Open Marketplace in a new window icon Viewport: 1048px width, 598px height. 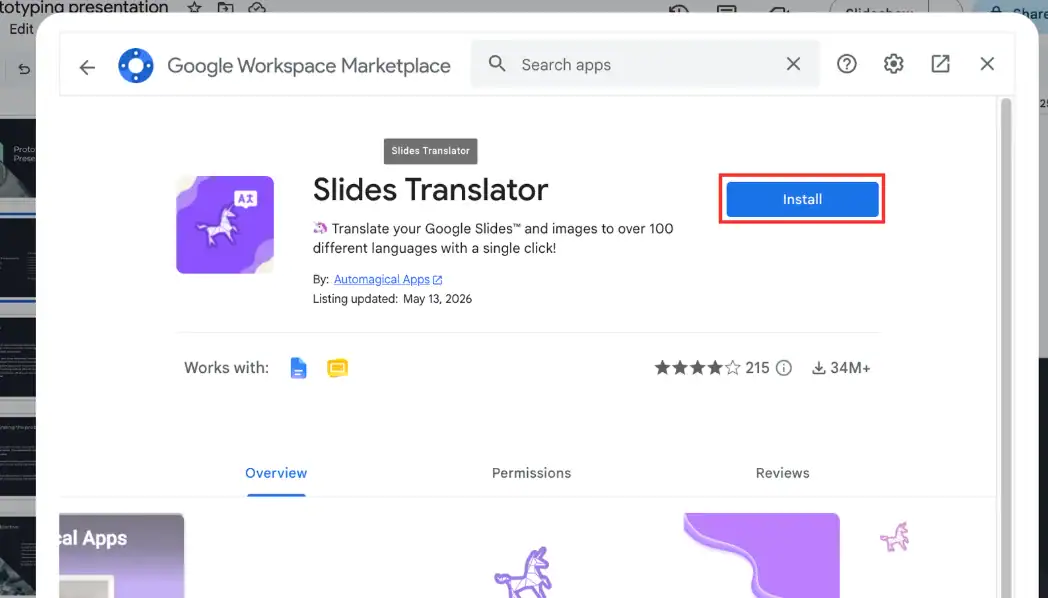(x=940, y=63)
